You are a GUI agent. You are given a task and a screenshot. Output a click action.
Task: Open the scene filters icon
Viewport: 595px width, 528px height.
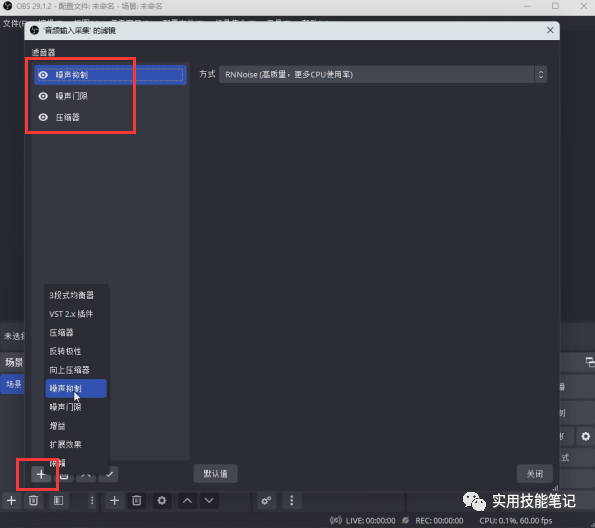(58, 500)
